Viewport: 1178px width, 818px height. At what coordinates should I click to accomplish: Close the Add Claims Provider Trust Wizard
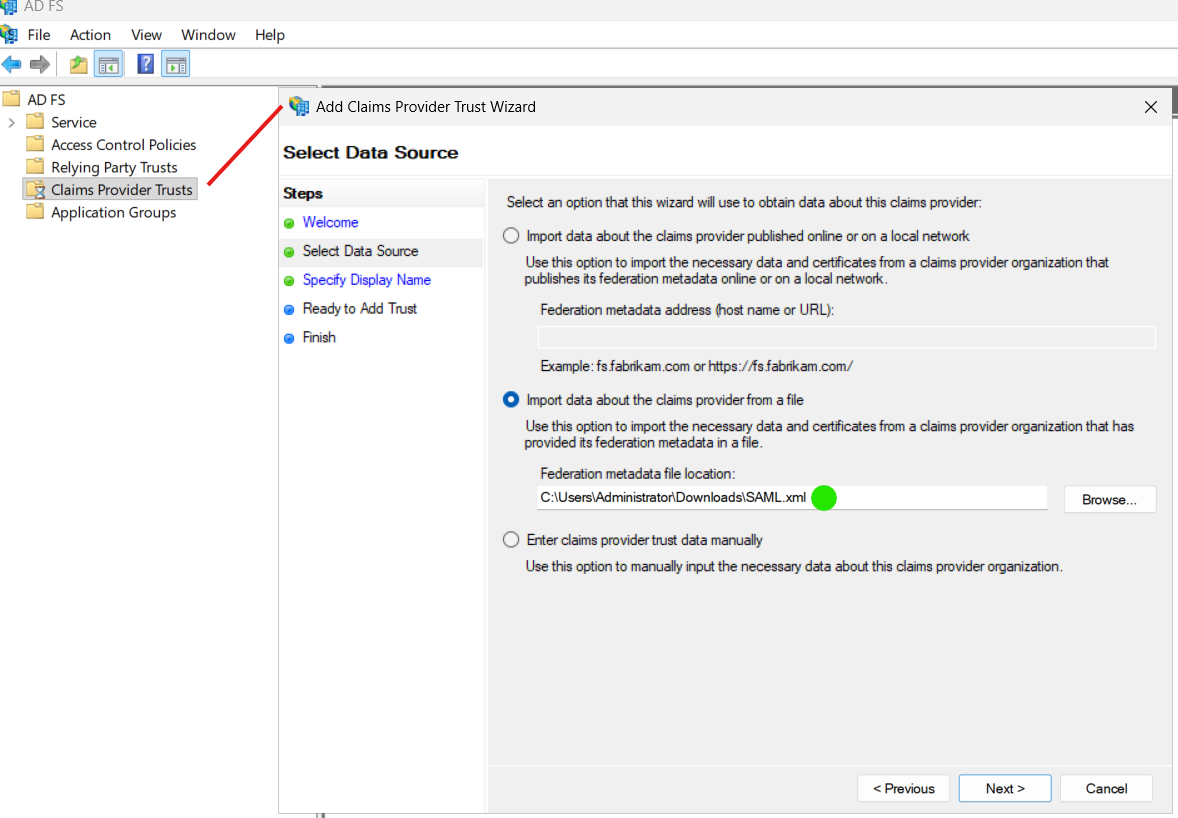click(1150, 107)
